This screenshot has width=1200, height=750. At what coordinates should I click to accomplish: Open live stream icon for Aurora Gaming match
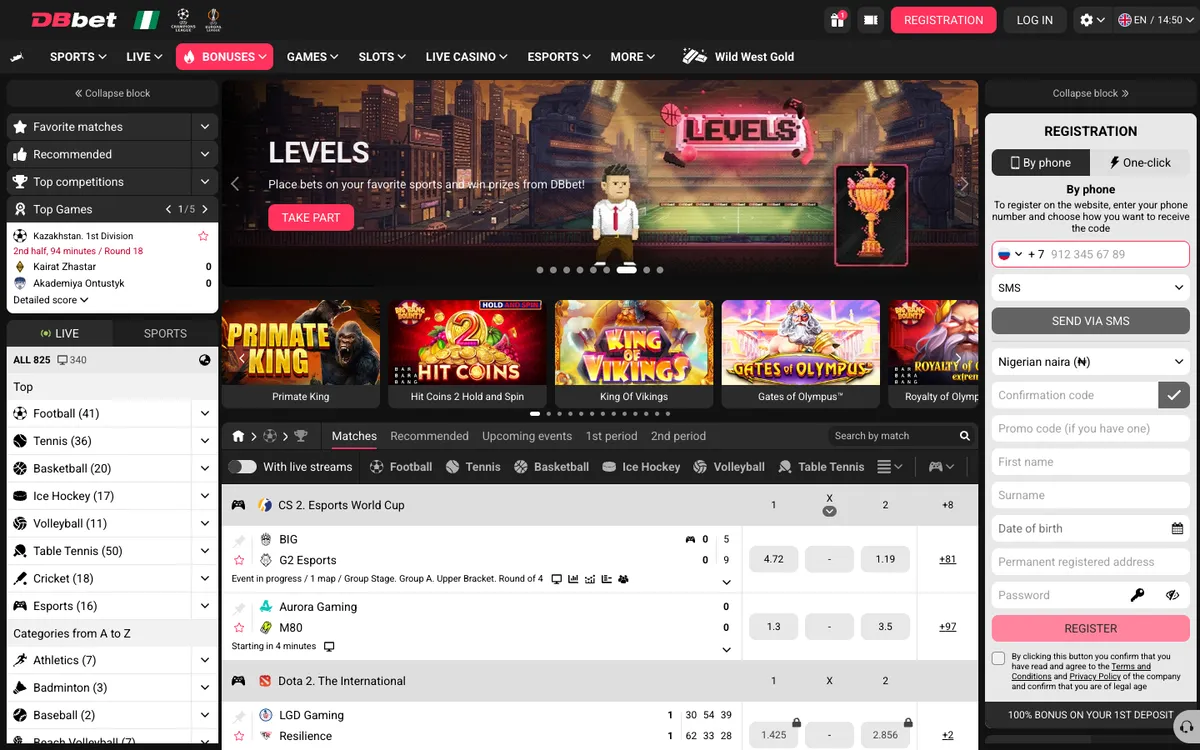click(329, 647)
